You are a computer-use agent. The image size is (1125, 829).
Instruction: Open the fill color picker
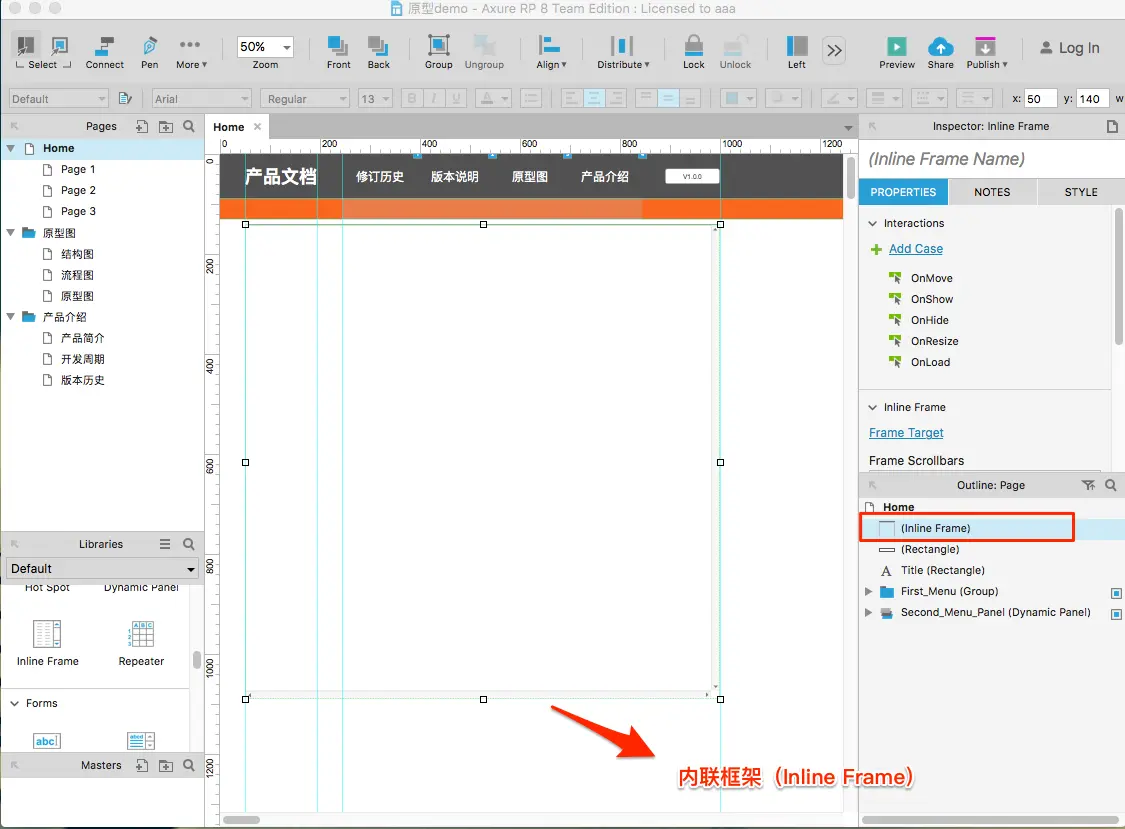[738, 98]
